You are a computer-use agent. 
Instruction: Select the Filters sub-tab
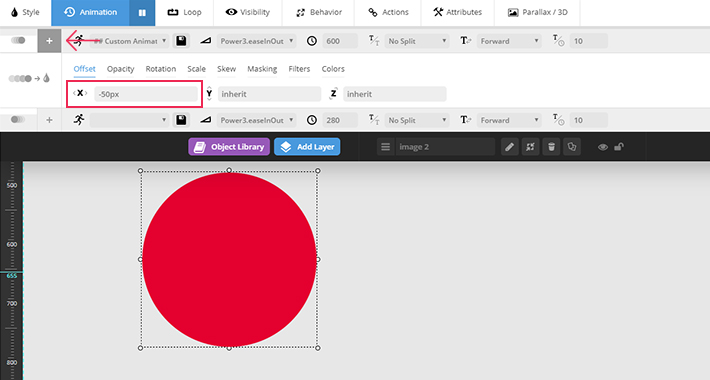(x=299, y=69)
